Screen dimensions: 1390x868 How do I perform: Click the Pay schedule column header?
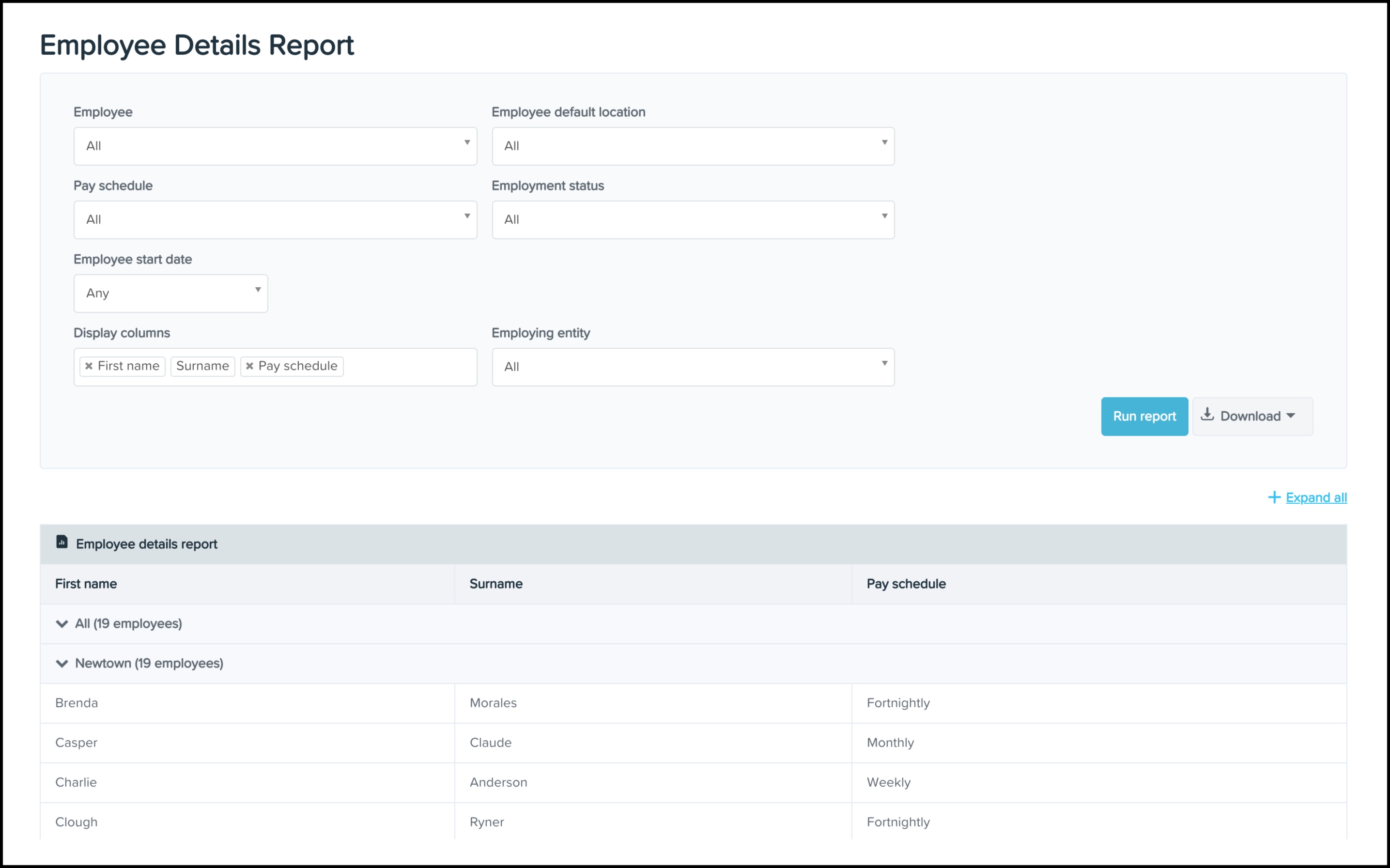(x=906, y=584)
